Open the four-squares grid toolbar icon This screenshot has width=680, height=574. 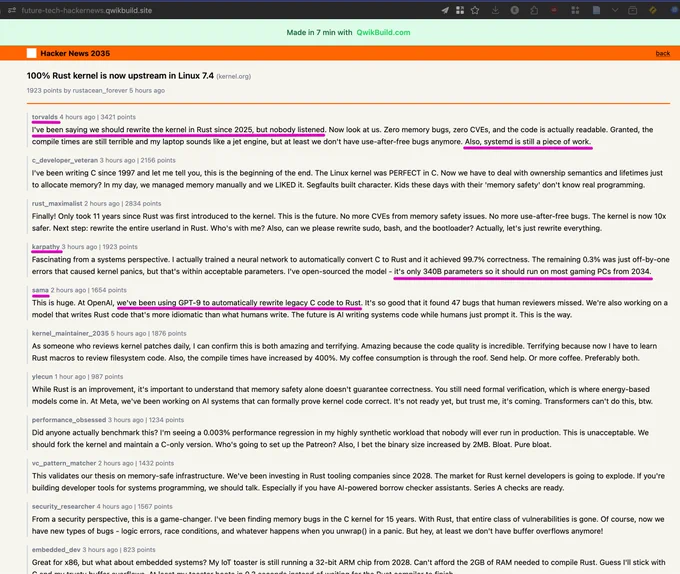click(x=460, y=10)
